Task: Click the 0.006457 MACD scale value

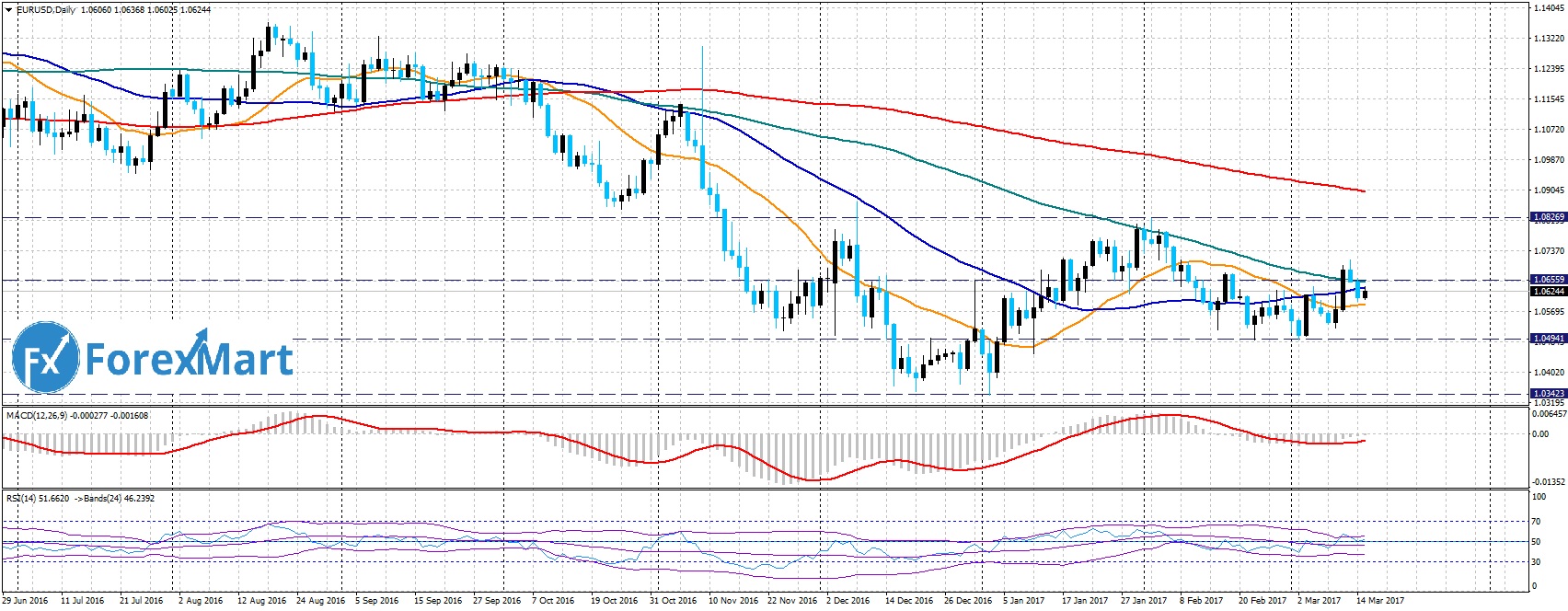Action: [x=1549, y=414]
